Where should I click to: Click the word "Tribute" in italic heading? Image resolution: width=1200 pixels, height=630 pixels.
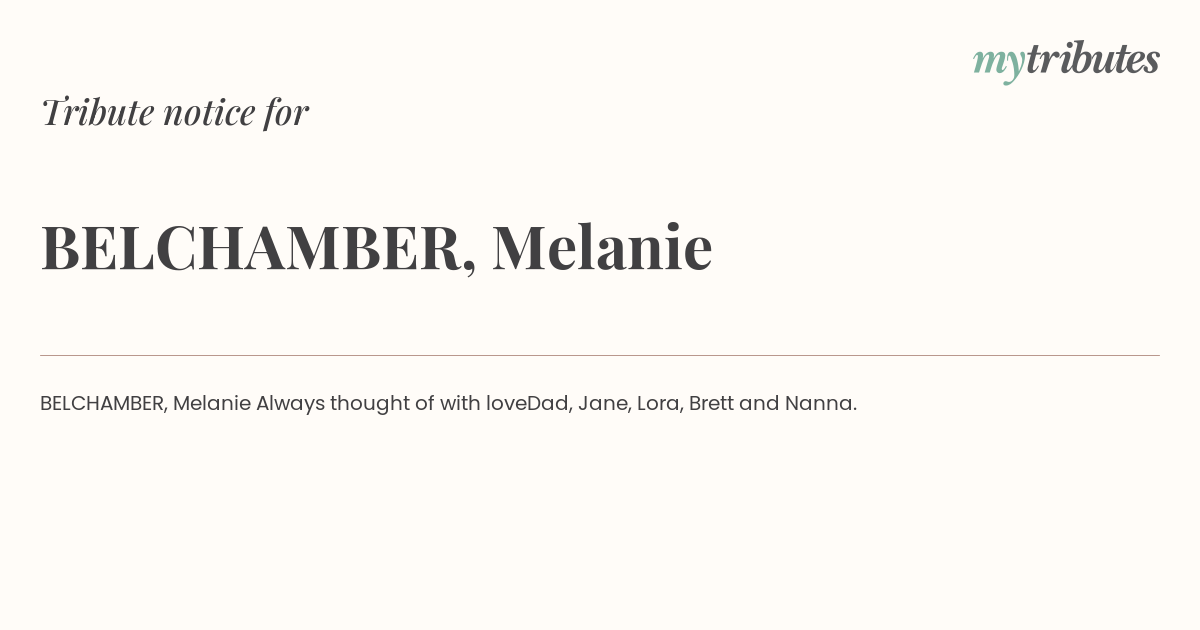click(98, 112)
